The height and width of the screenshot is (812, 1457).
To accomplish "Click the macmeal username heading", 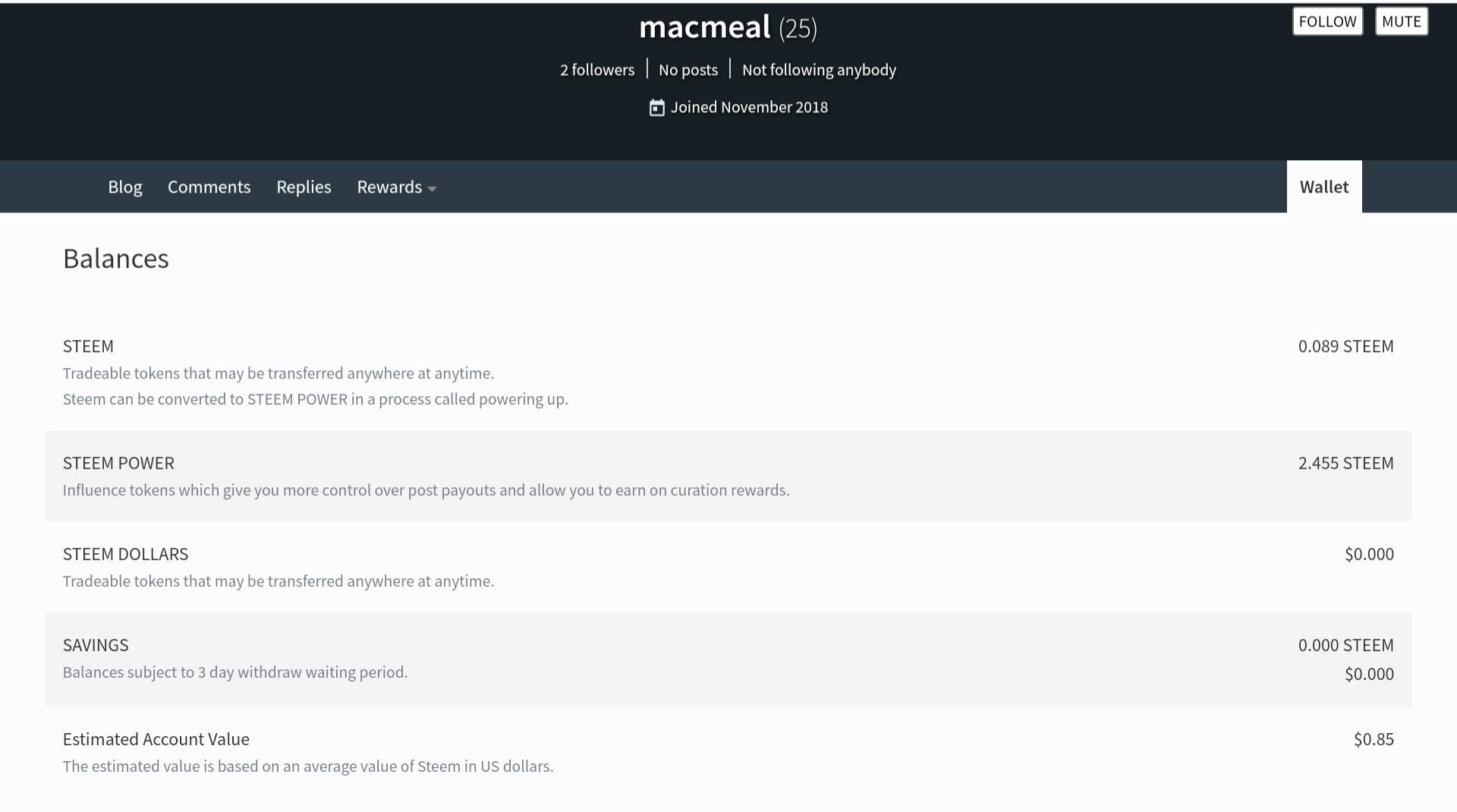I will coord(704,27).
